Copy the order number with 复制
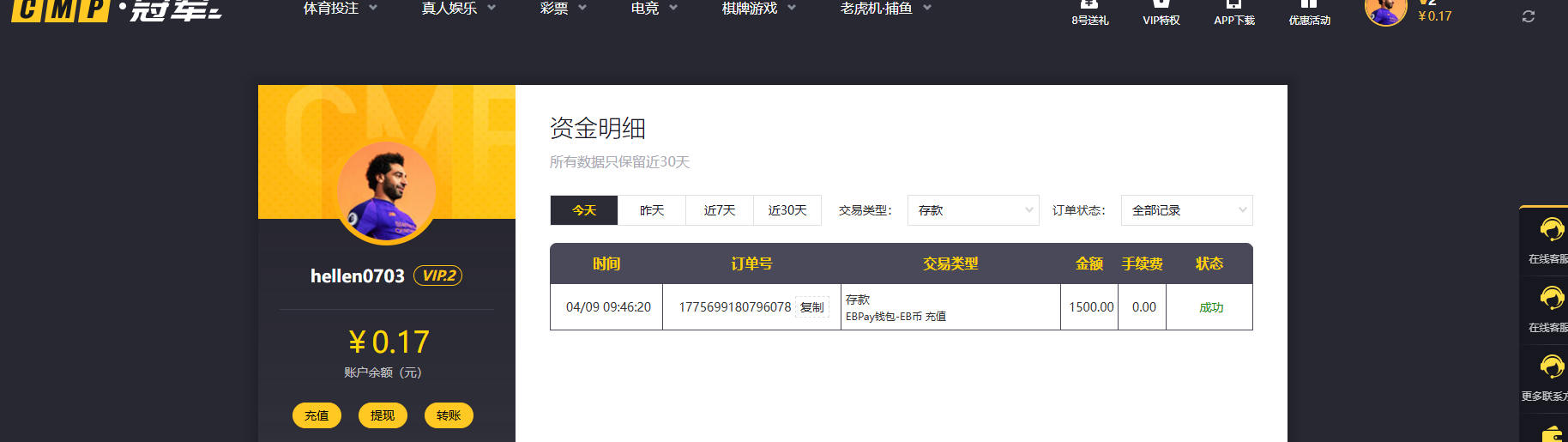The image size is (1568, 442). coord(811,307)
